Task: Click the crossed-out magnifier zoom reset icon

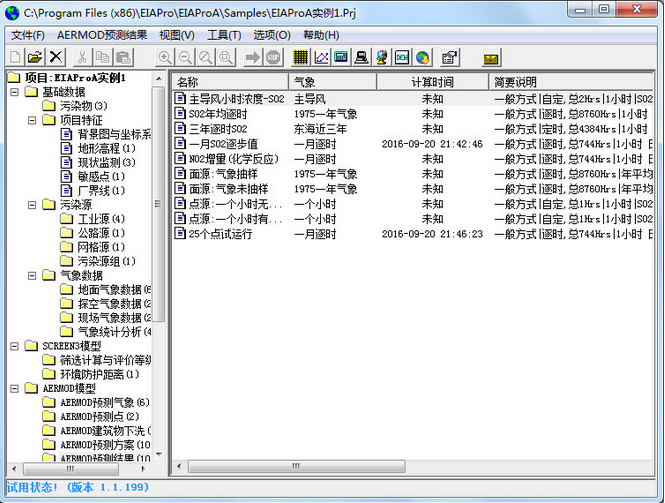Action: (x=205, y=57)
